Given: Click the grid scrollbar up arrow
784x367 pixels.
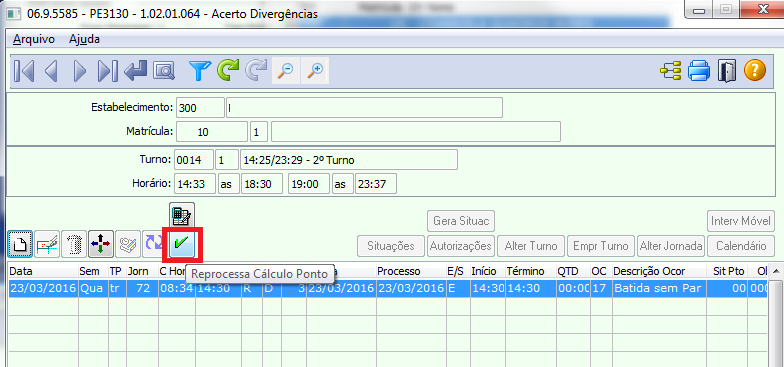Looking at the screenshot, I should click(x=775, y=272).
